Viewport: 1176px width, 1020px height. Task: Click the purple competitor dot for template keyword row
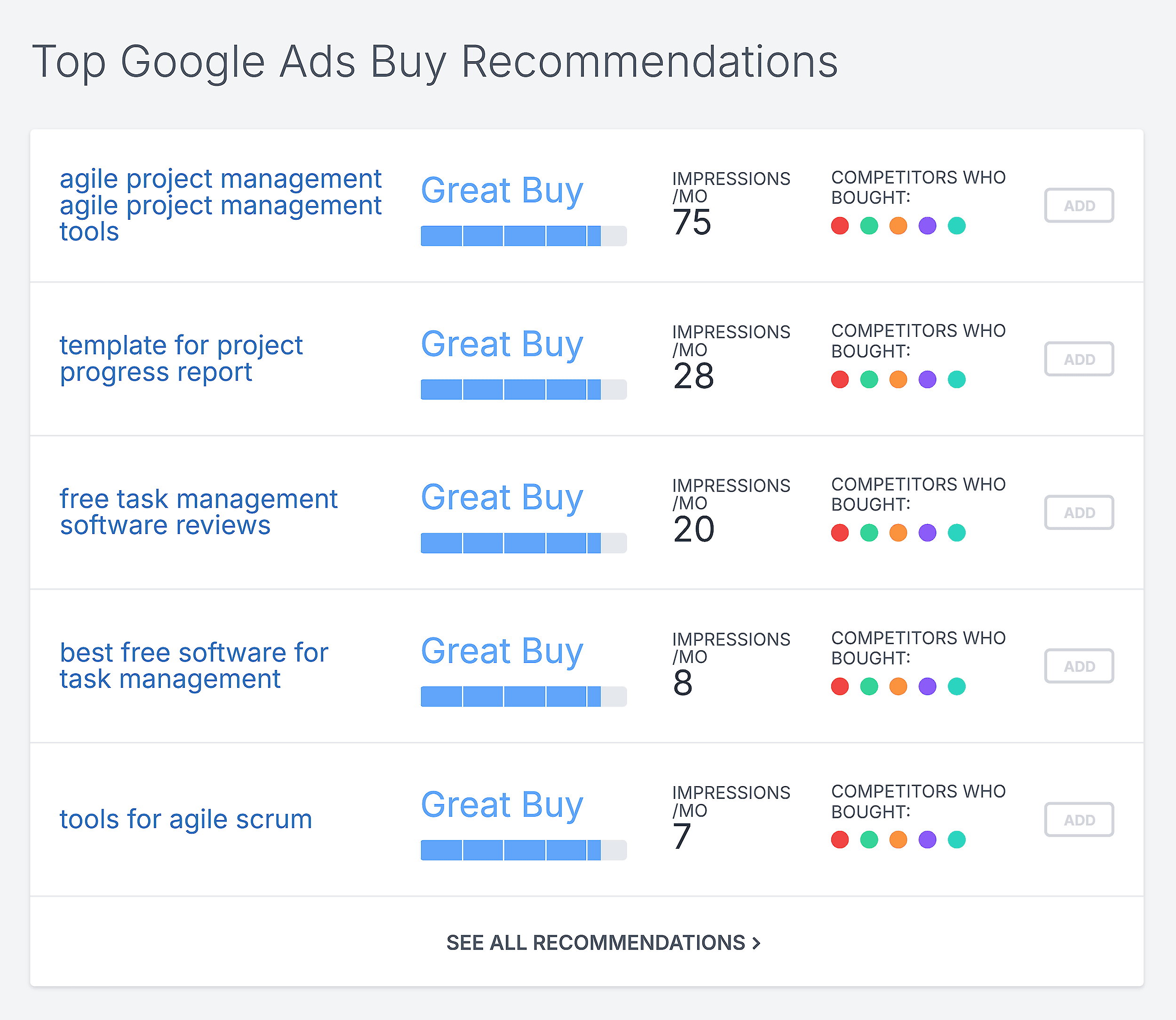pyautogui.click(x=927, y=379)
